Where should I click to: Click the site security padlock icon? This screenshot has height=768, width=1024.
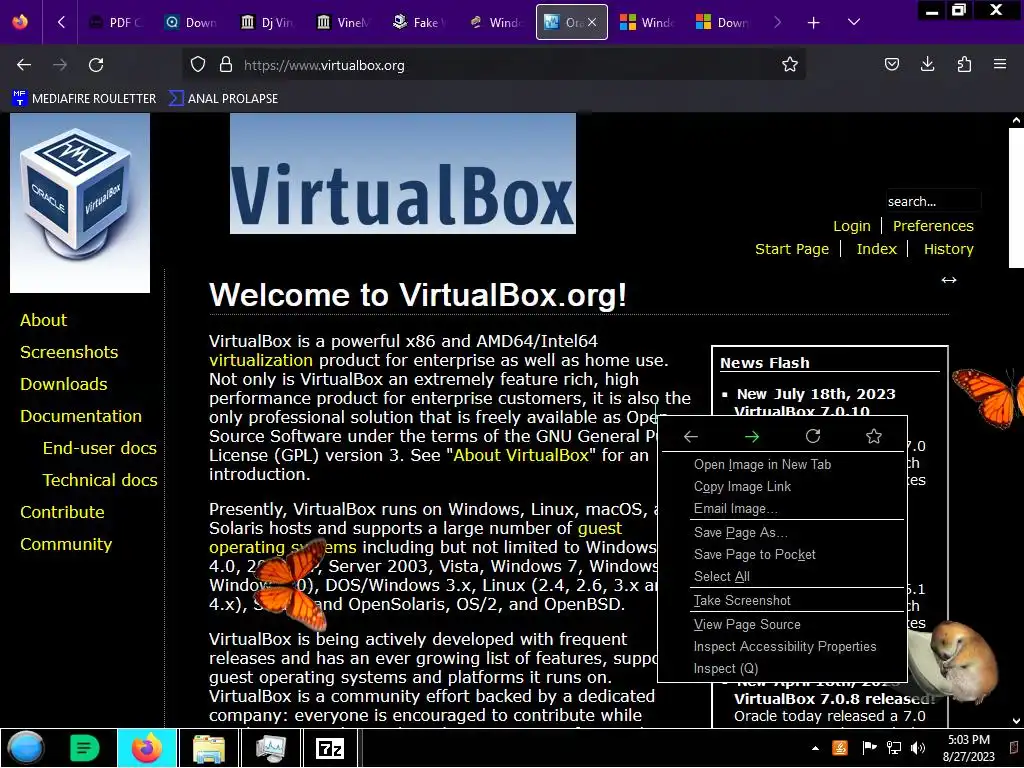tap(226, 65)
